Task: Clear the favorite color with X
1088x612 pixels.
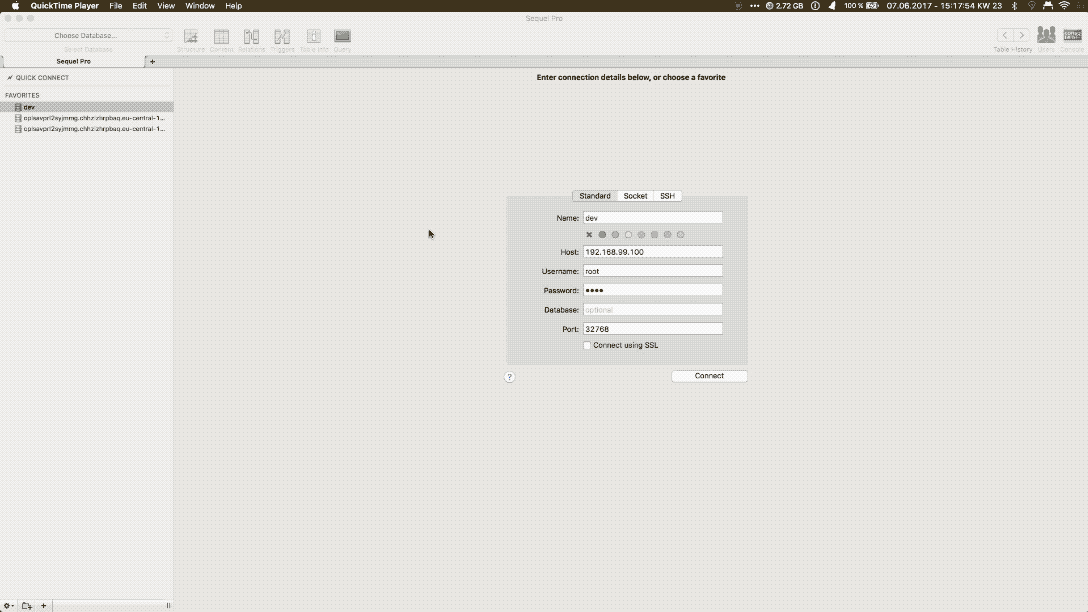Action: (589, 235)
